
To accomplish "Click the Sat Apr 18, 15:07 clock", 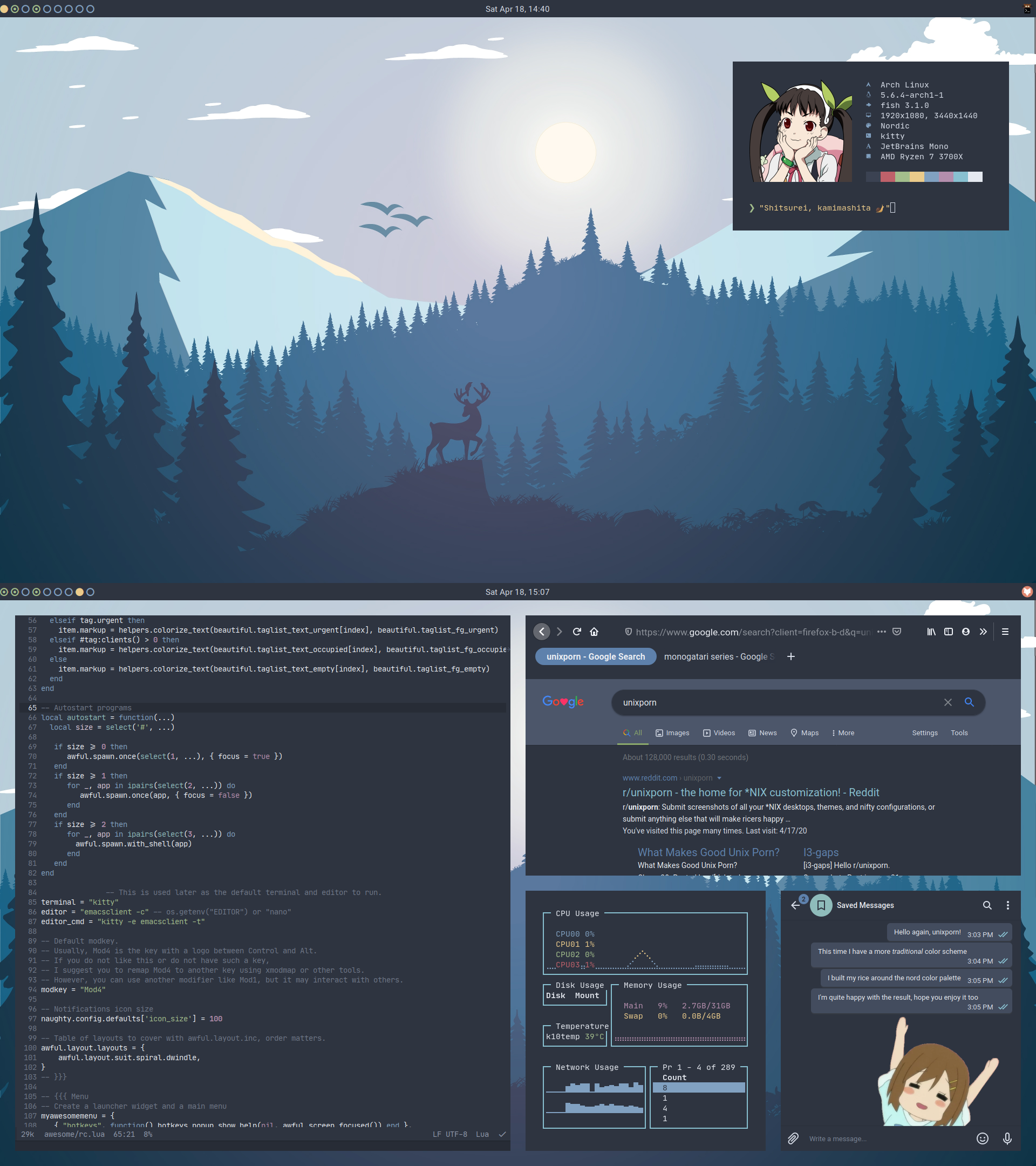I will point(517,592).
